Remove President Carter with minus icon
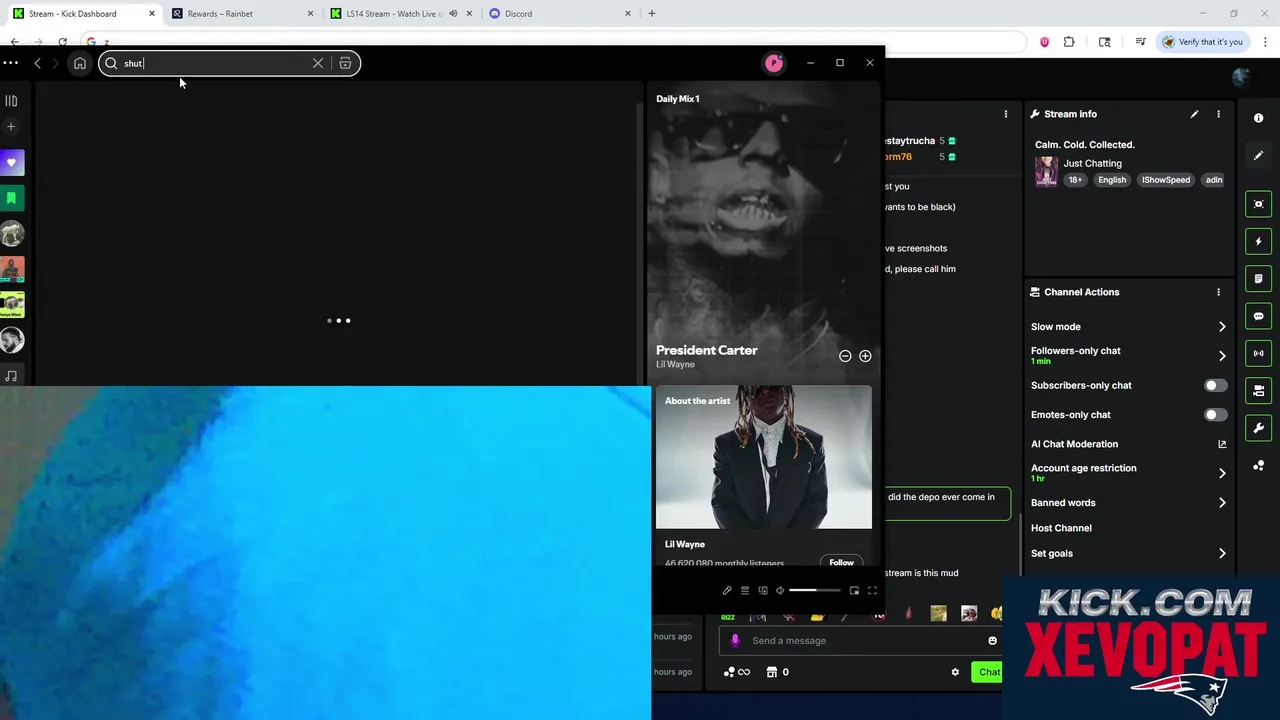 coord(845,356)
